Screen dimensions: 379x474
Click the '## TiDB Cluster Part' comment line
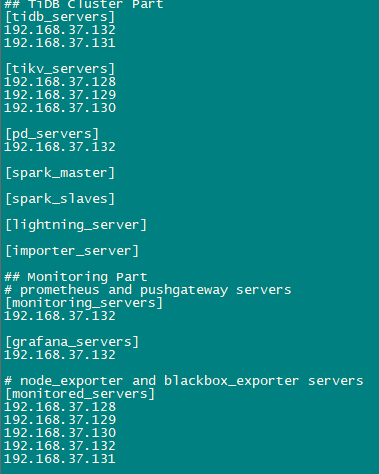tap(84, 5)
